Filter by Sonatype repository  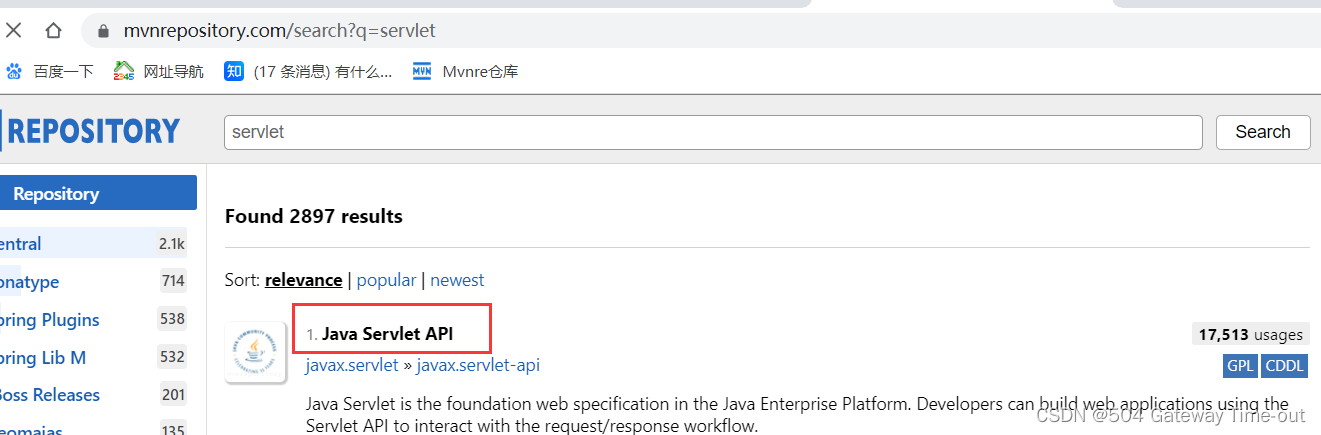30,282
